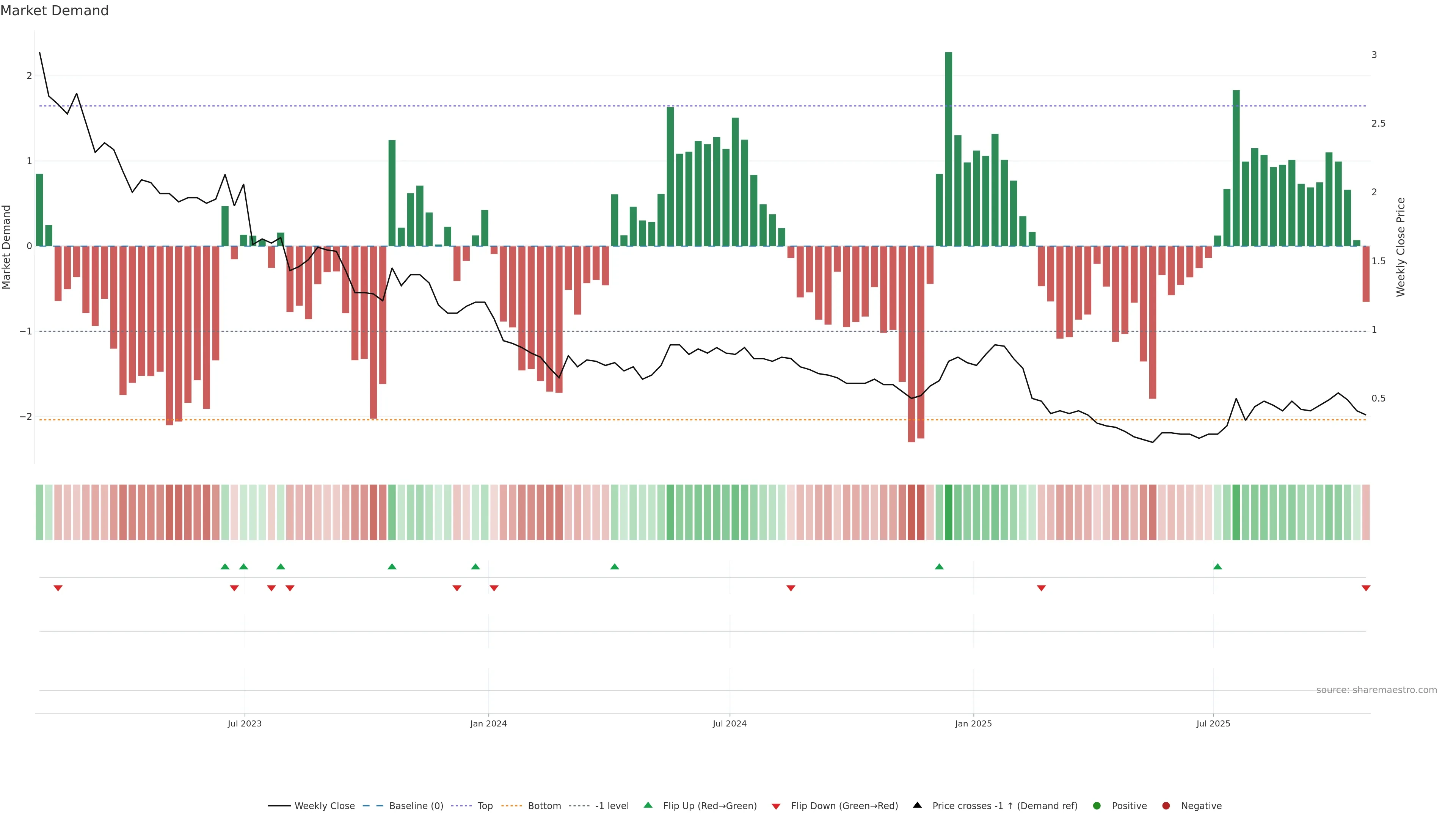Click the -1 level legend entry
The height and width of the screenshot is (819, 1456).
tap(612, 805)
